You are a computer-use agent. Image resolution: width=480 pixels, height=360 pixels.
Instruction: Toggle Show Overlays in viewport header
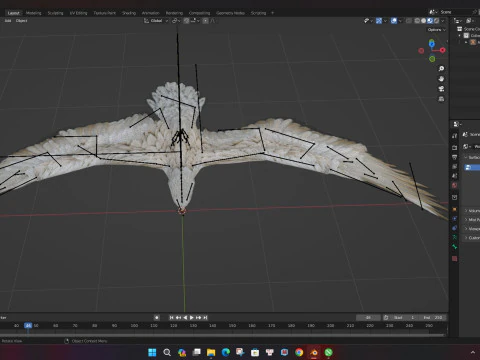pos(394,21)
